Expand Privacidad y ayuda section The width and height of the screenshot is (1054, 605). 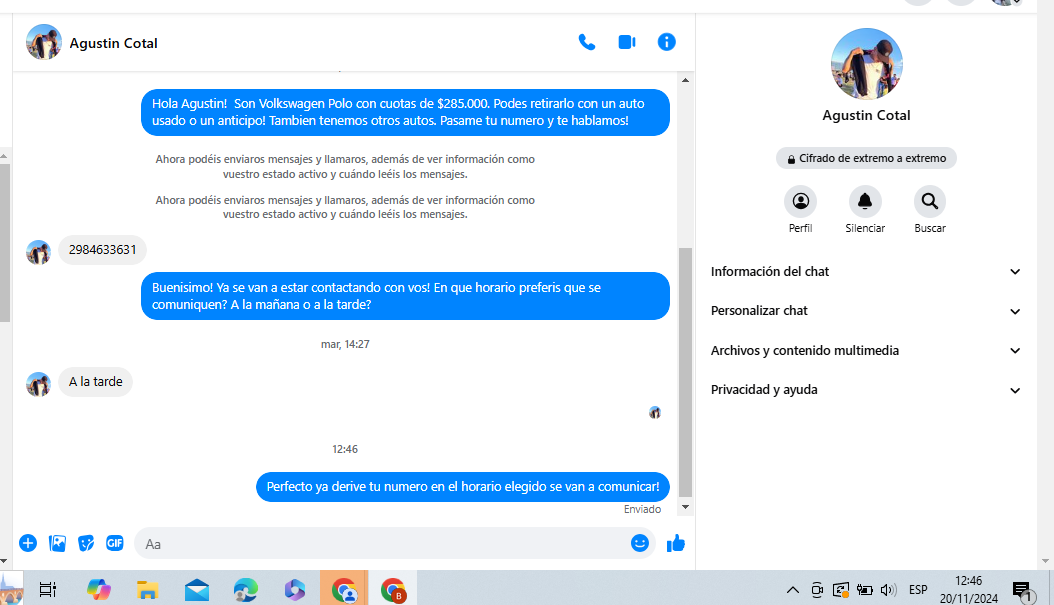[x=866, y=390]
